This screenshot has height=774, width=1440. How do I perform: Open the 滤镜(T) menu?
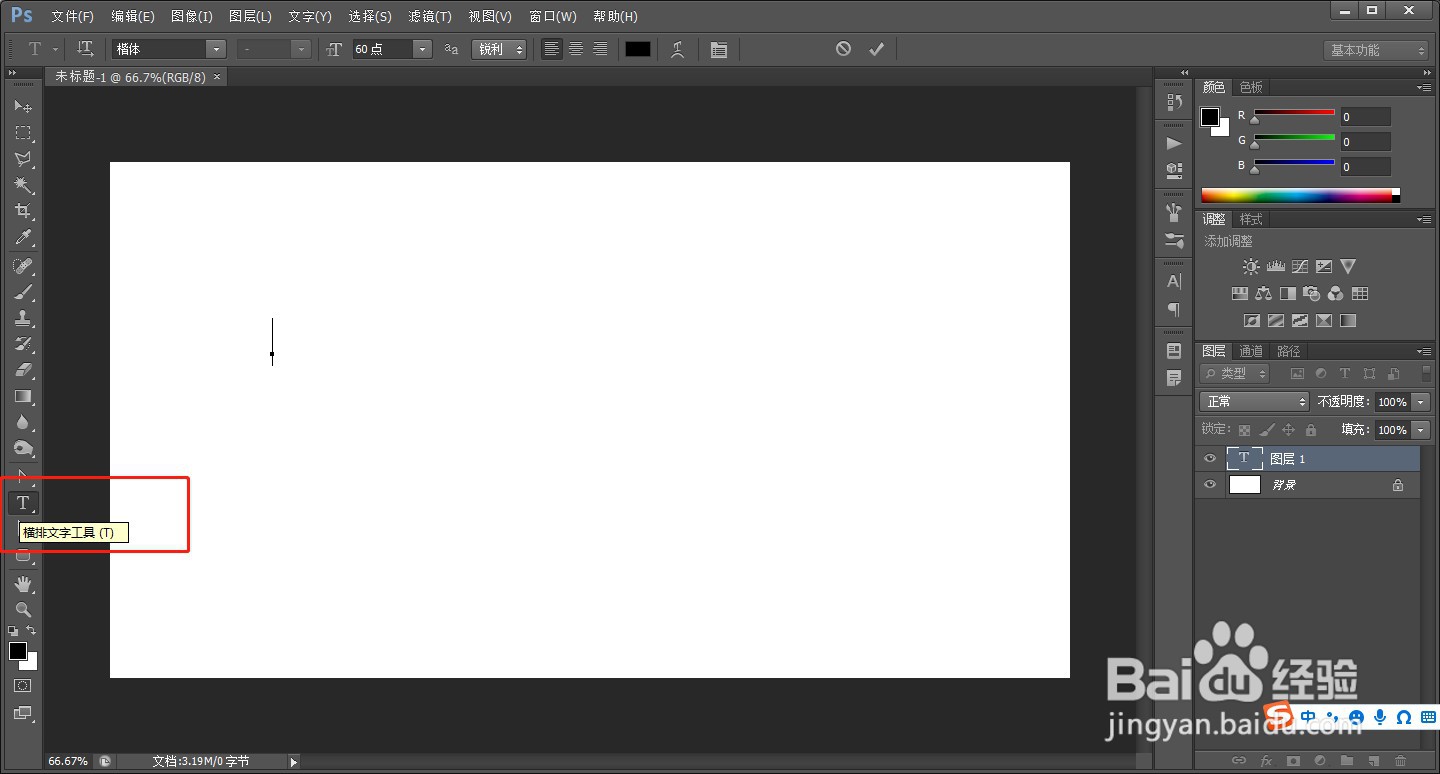tap(430, 17)
